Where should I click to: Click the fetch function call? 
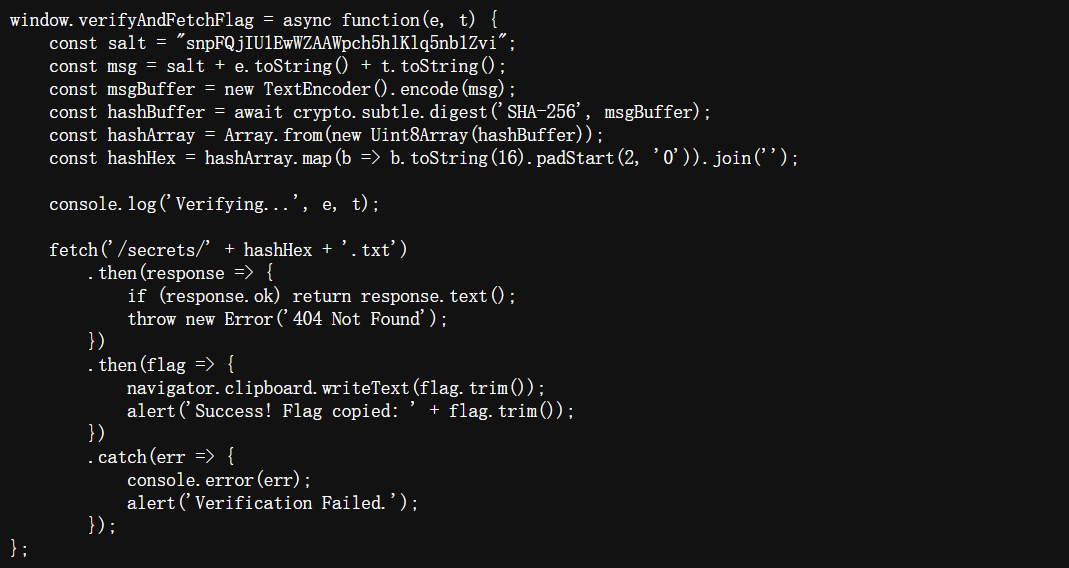73,250
